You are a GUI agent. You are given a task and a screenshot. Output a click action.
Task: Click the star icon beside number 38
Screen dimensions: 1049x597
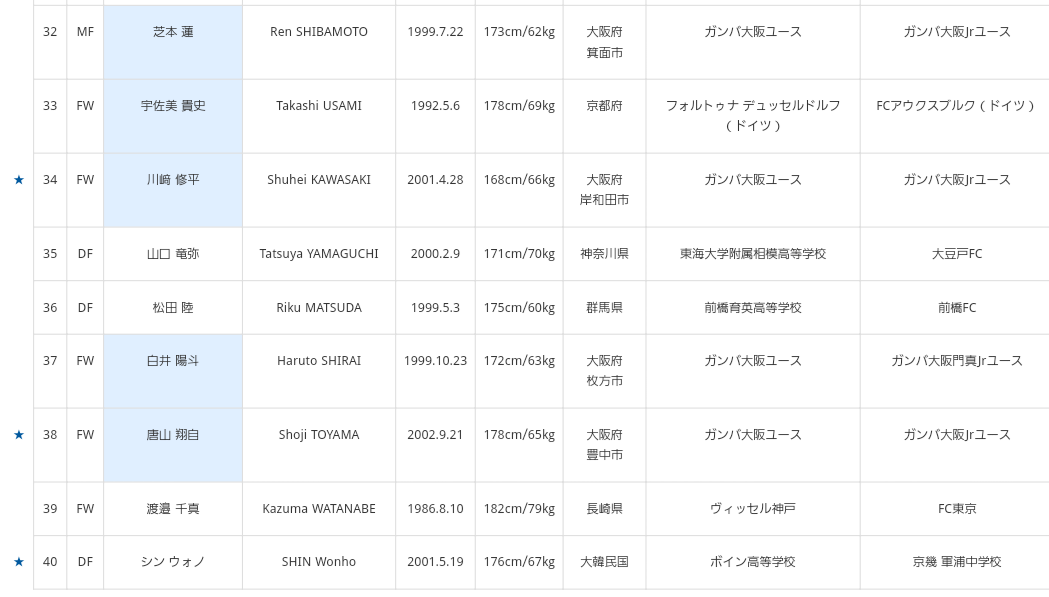point(19,435)
